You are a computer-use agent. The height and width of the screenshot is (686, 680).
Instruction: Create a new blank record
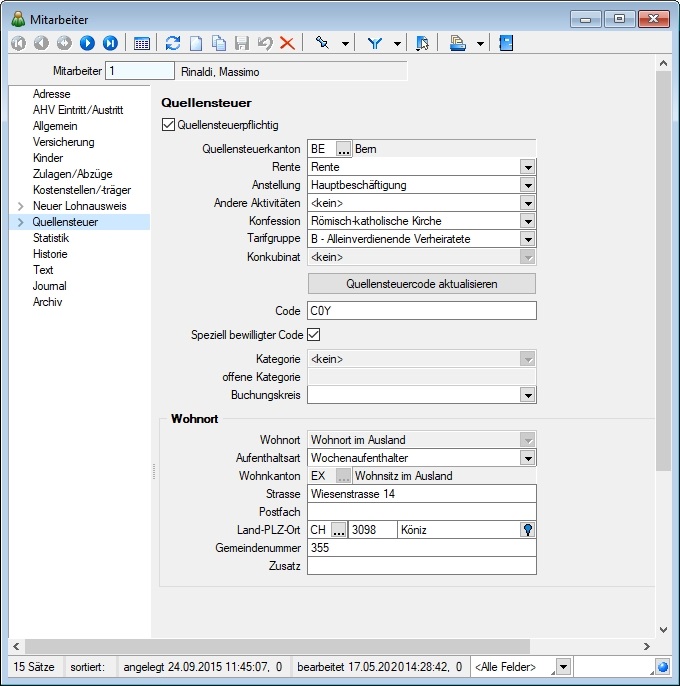click(196, 43)
